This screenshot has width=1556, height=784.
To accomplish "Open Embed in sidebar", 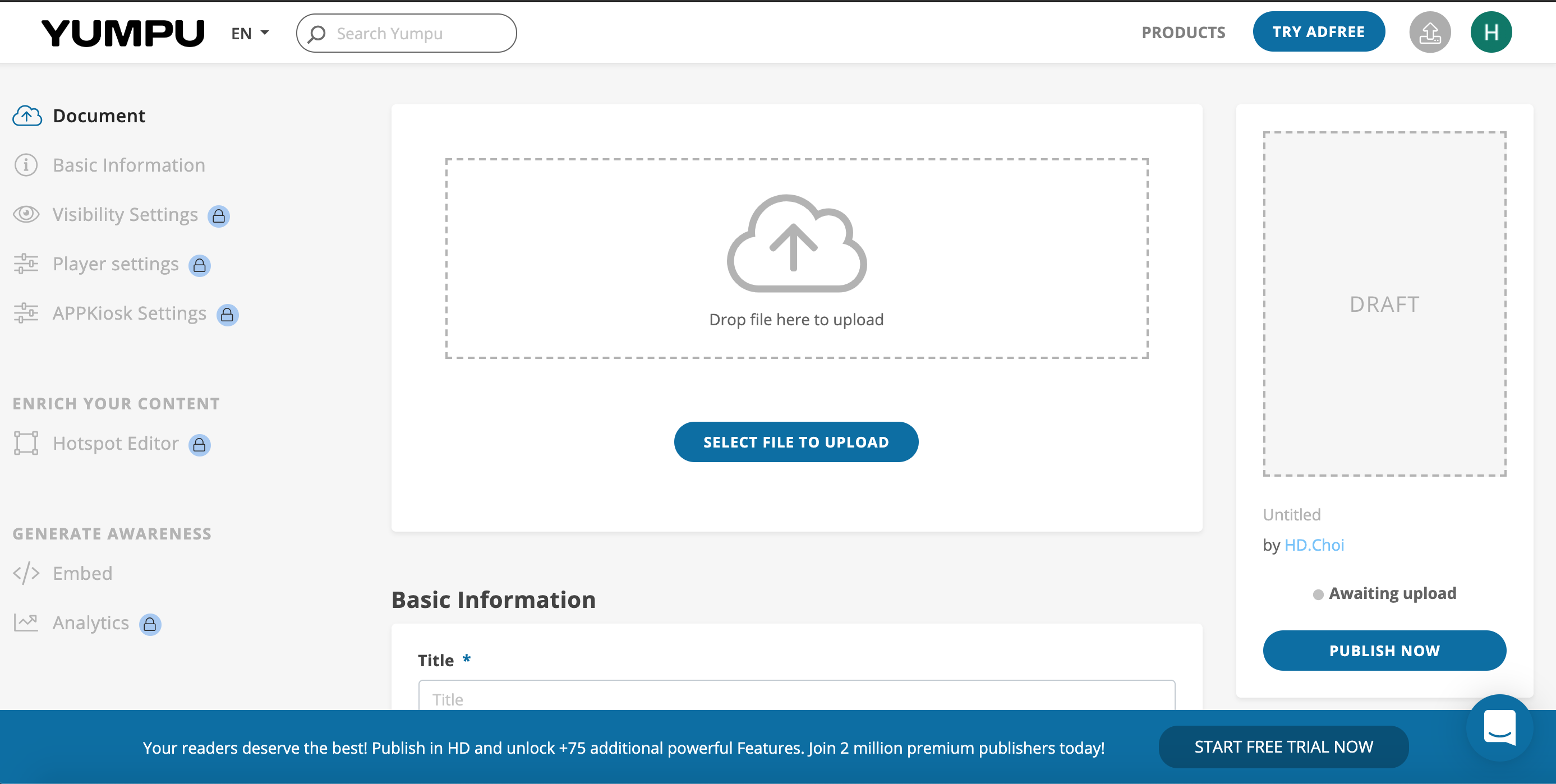I will [x=82, y=573].
